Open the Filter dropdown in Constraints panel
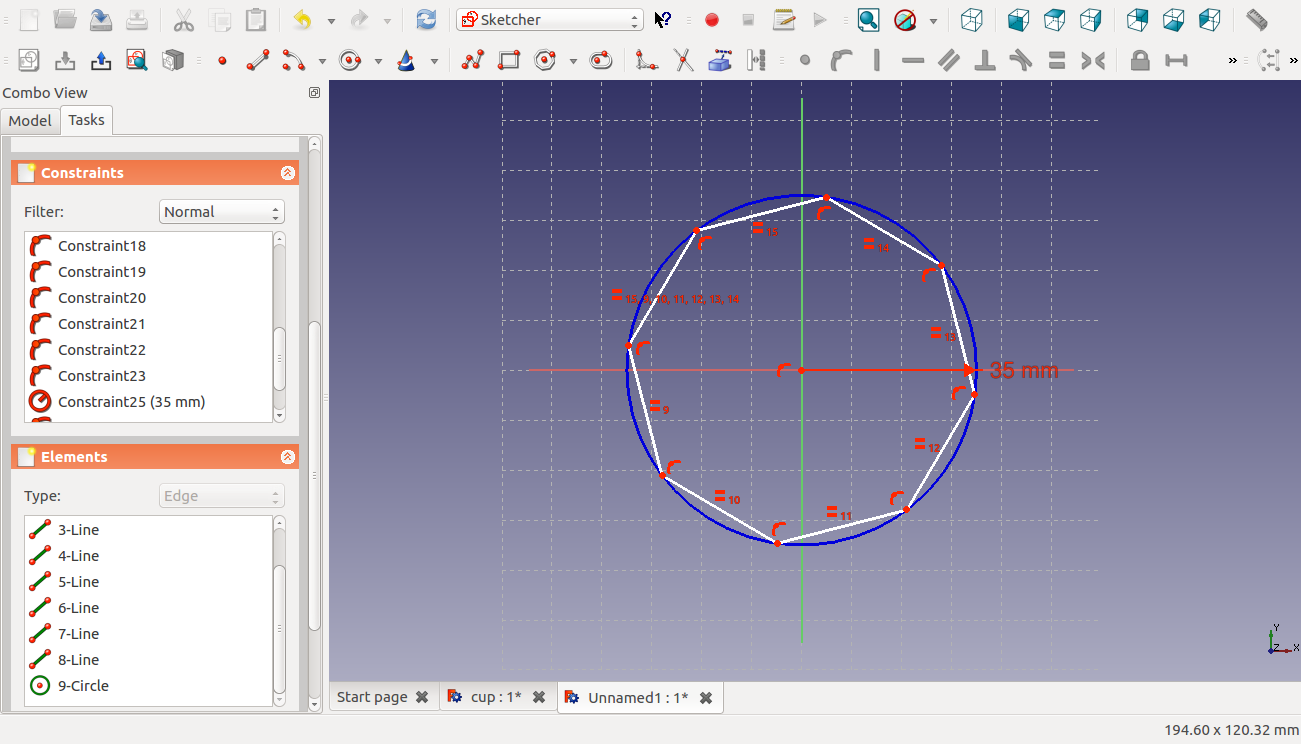The width and height of the screenshot is (1301, 744). click(222, 211)
